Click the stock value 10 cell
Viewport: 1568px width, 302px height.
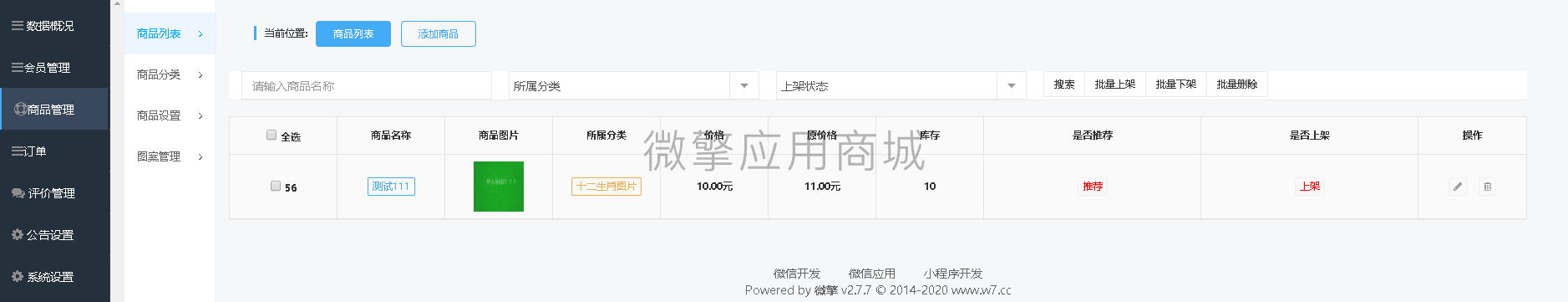coord(930,187)
